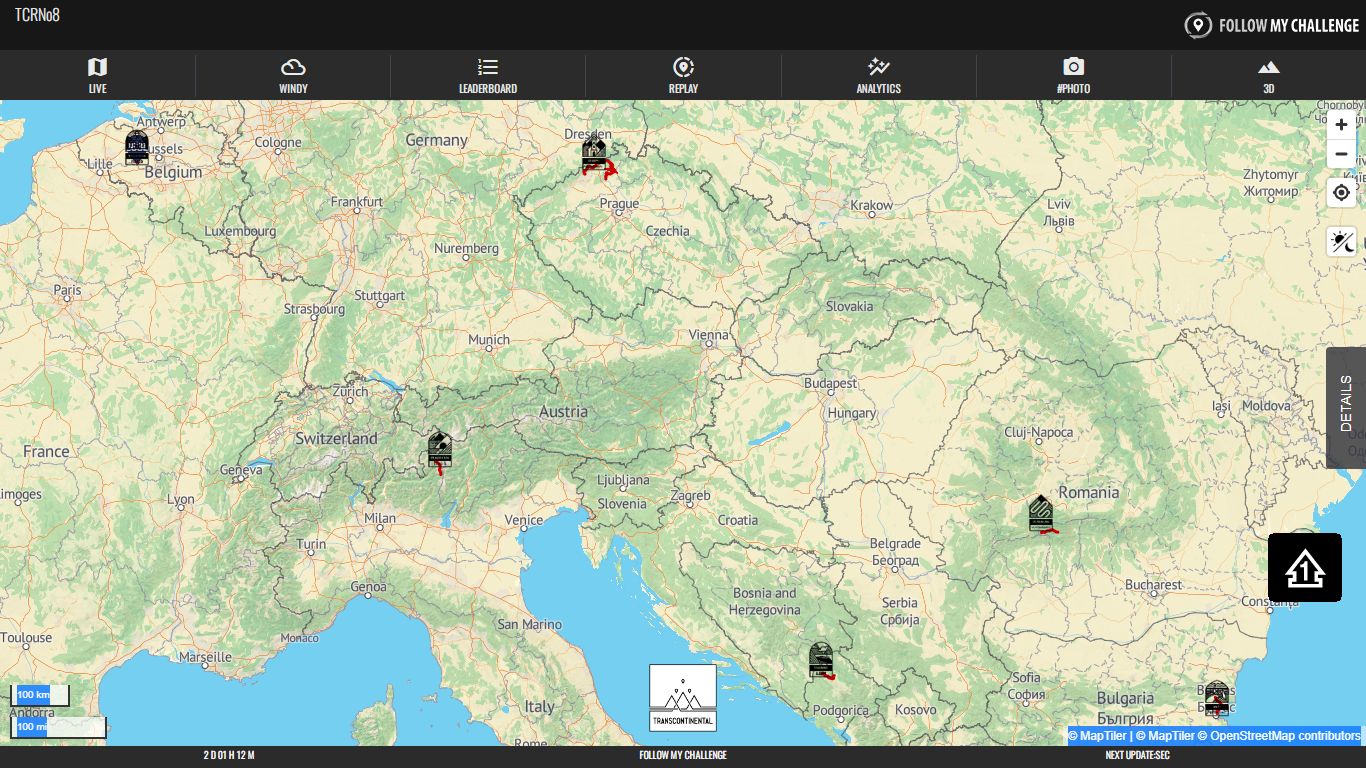The height and width of the screenshot is (768, 1366).
Task: Click the Follow My Challenge header logo
Action: 1271,25
